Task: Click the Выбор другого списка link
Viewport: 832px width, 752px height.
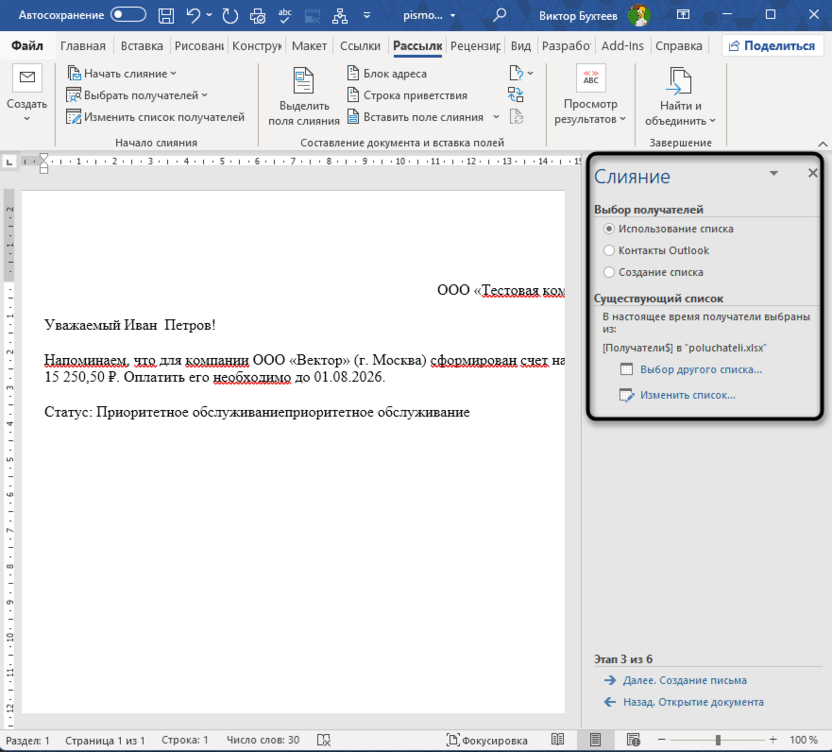Action: pos(700,369)
